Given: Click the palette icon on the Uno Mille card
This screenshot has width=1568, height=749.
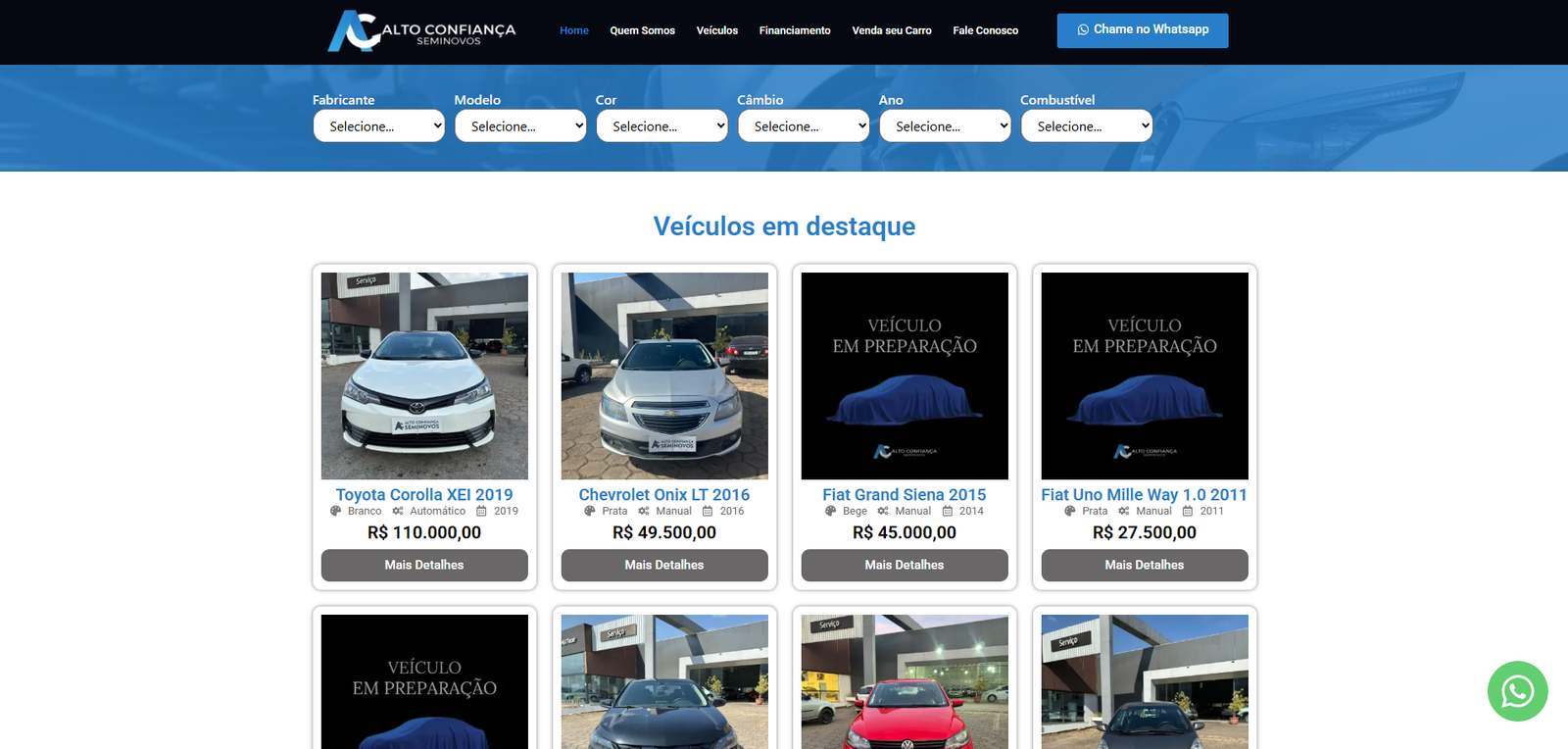Looking at the screenshot, I should point(1070,511).
